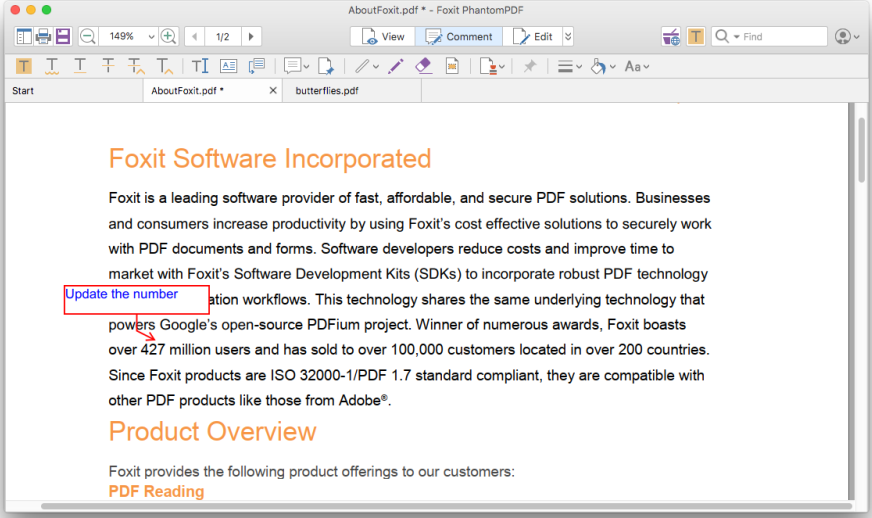Open the drawing shapes dropdown arrow
The height and width of the screenshot is (518, 872).
(376, 67)
